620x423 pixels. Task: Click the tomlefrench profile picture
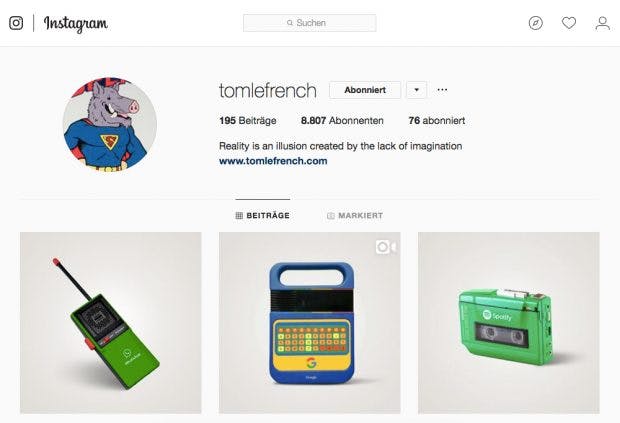click(x=110, y=124)
